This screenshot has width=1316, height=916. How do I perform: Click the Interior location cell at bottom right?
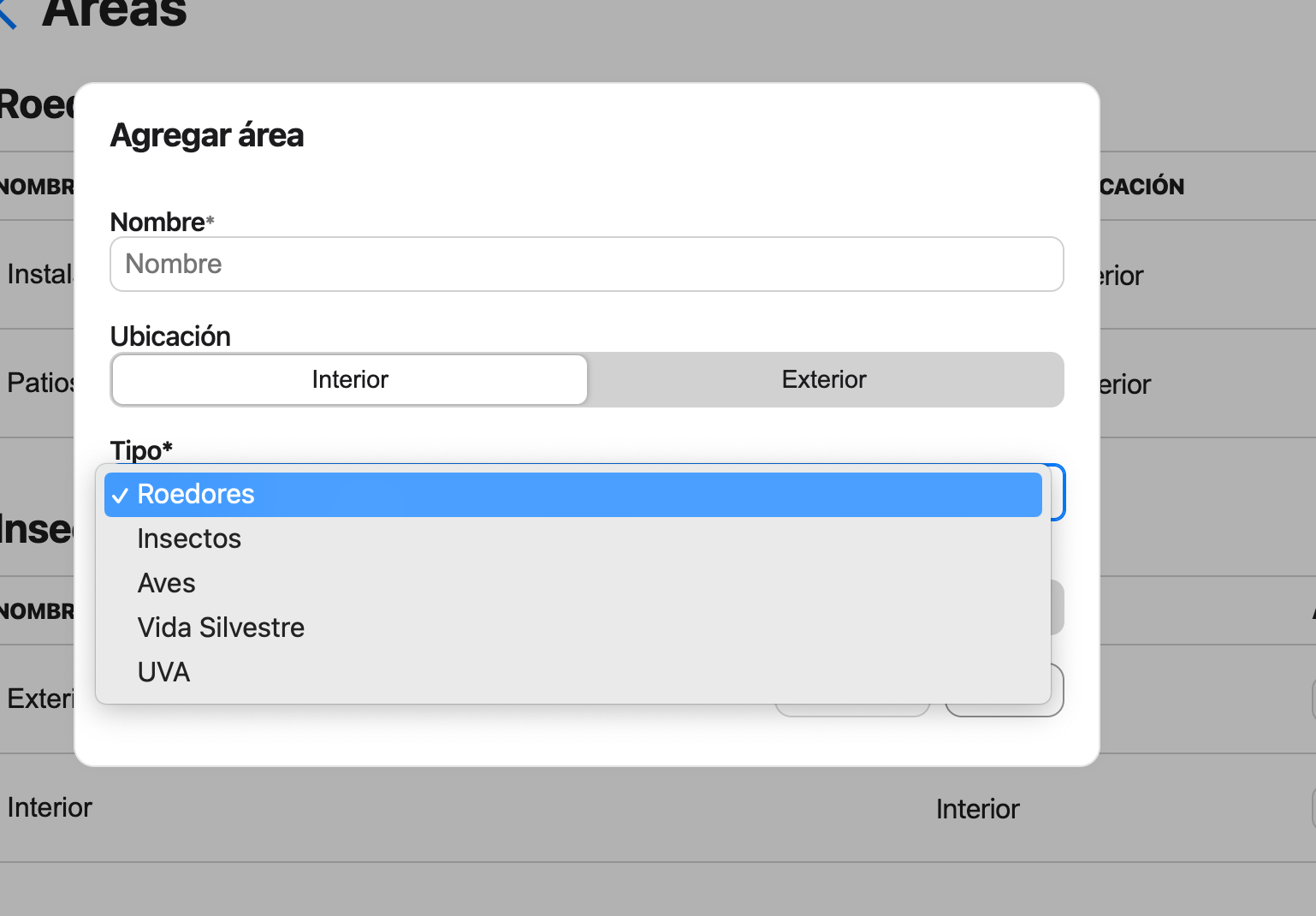(977, 809)
